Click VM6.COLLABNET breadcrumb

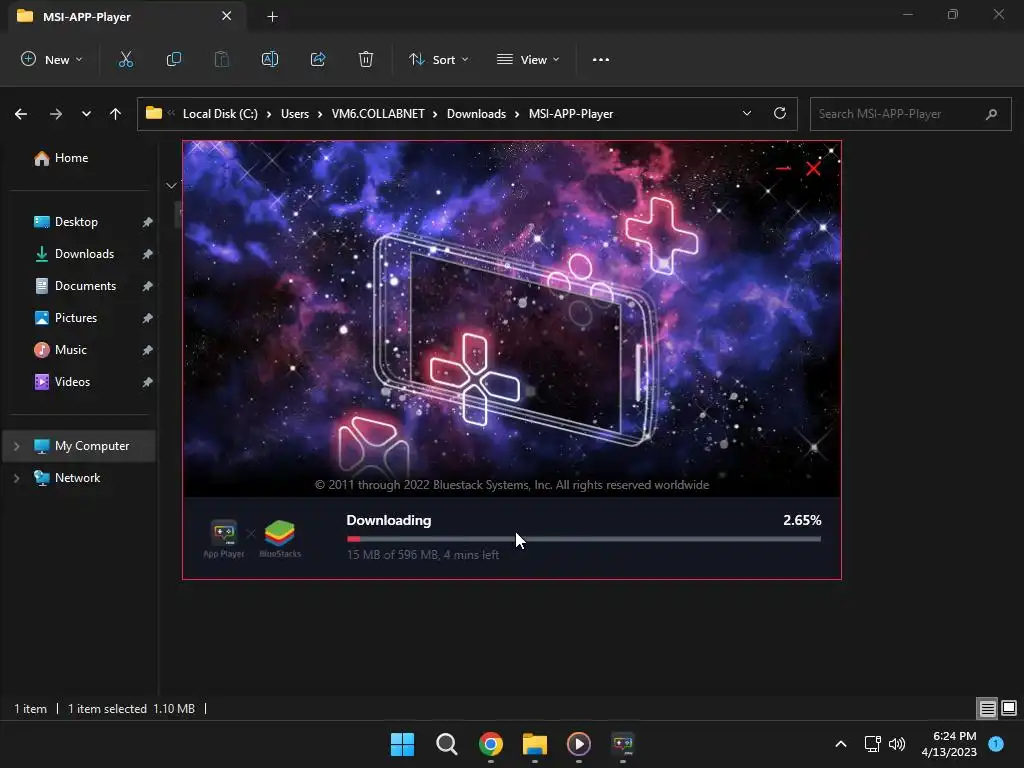click(378, 114)
